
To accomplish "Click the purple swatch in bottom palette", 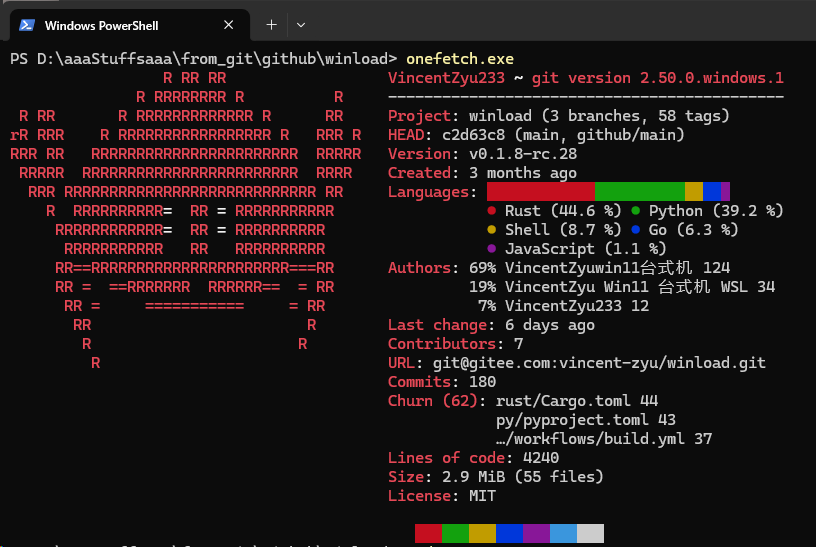I will [537, 533].
